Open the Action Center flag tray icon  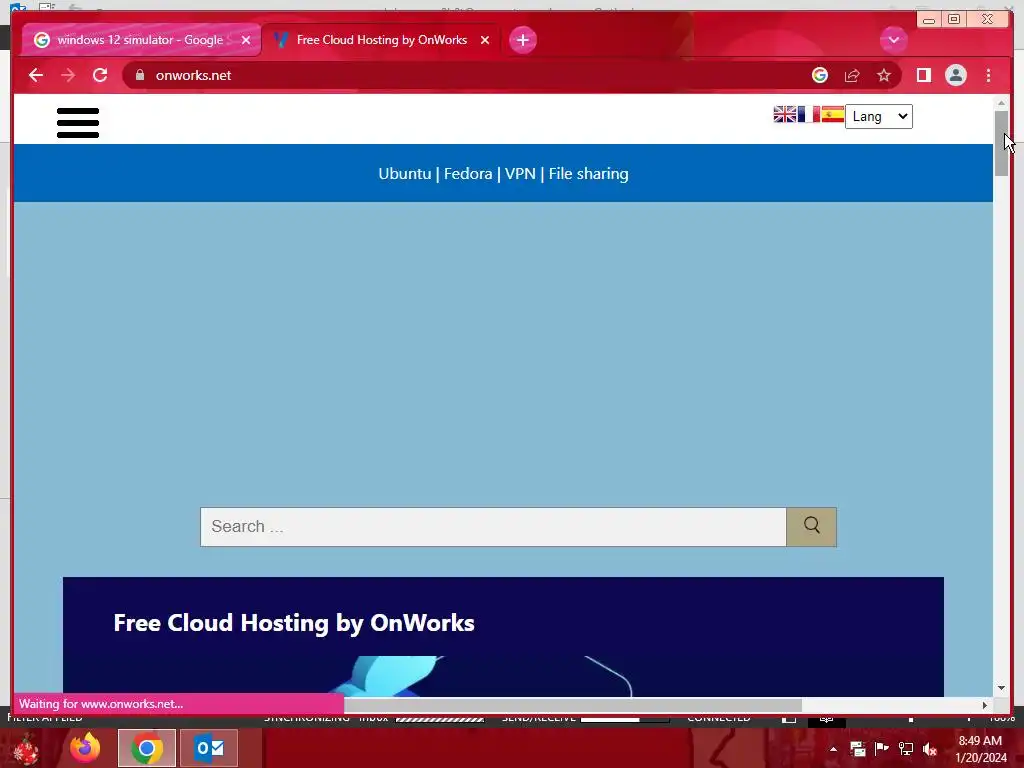tap(881, 748)
